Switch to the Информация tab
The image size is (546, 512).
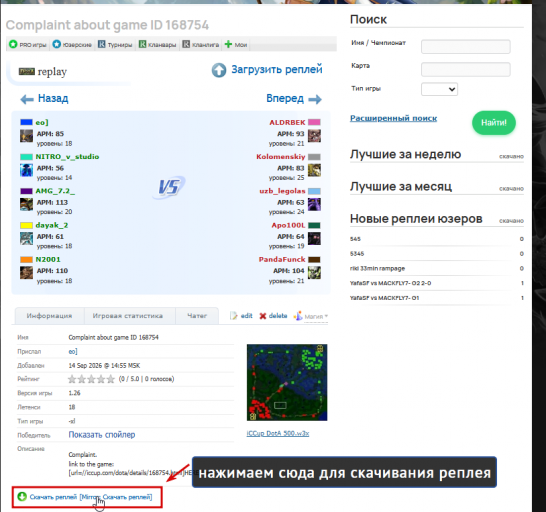click(49, 316)
